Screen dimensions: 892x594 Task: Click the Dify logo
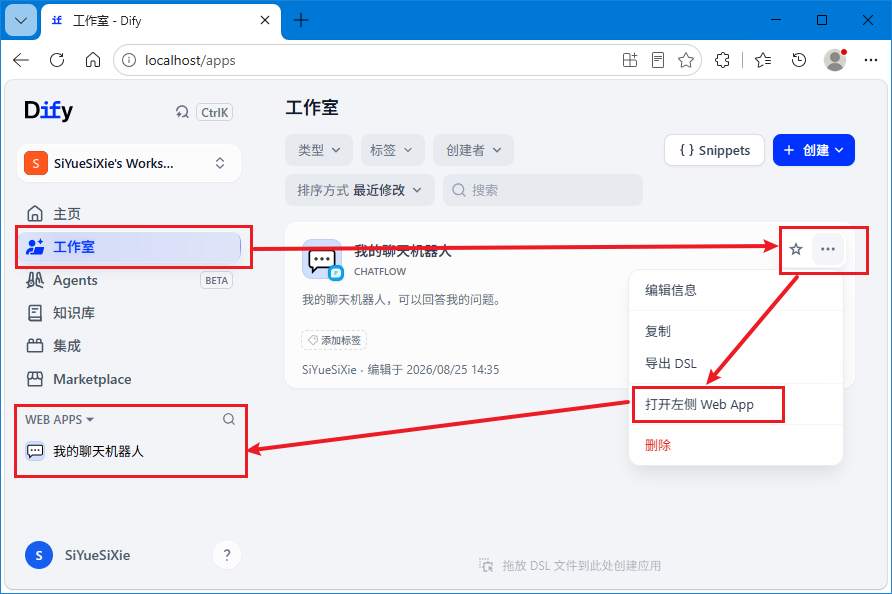(48, 110)
